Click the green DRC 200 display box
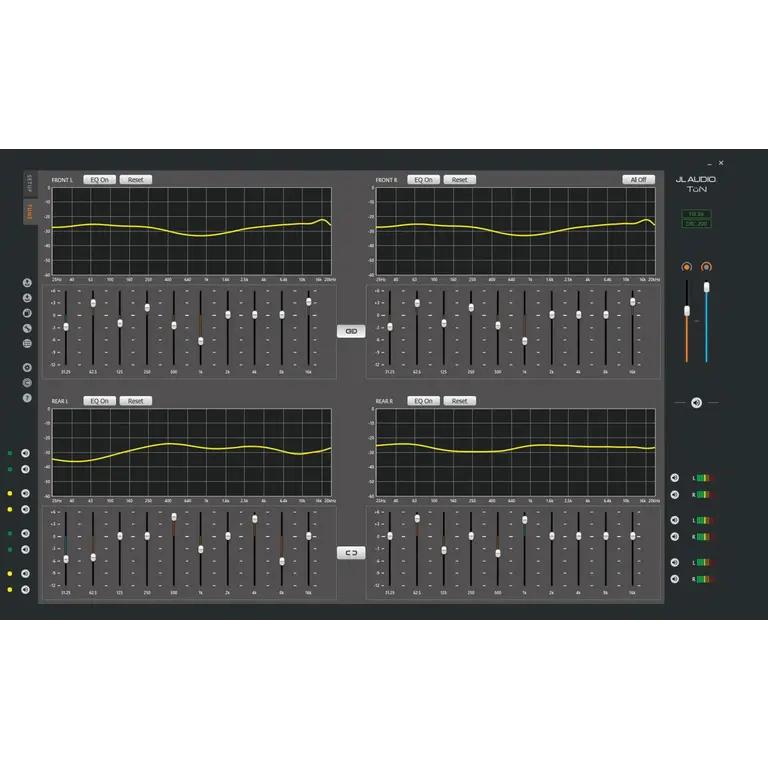Image resolution: width=768 pixels, height=768 pixels. pos(696,224)
